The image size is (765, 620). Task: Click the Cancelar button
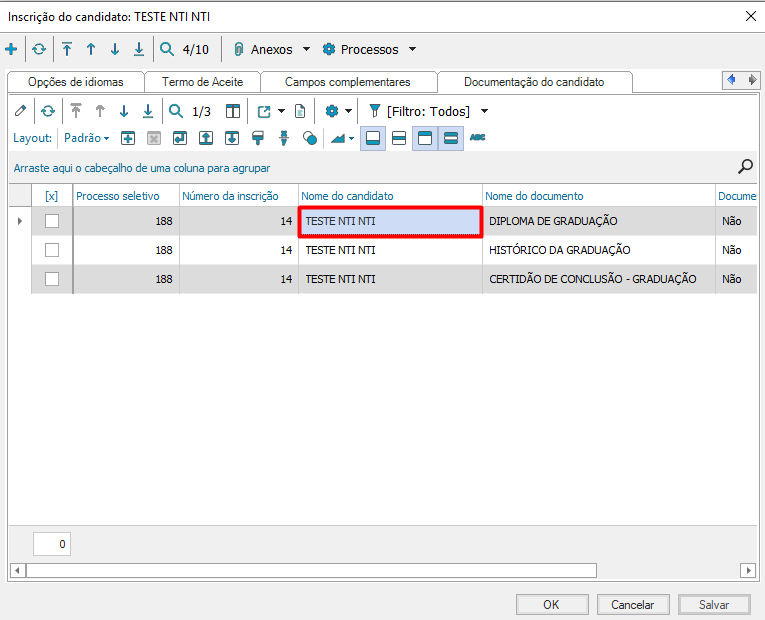coord(632,604)
